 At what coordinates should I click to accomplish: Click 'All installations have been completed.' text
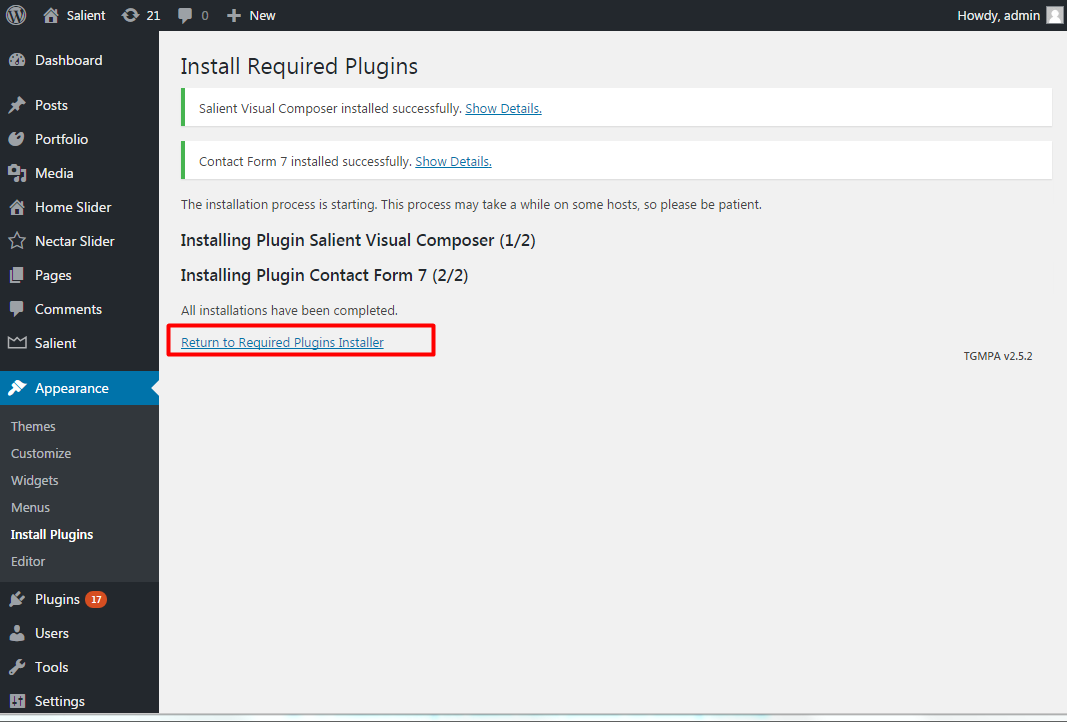(x=289, y=310)
